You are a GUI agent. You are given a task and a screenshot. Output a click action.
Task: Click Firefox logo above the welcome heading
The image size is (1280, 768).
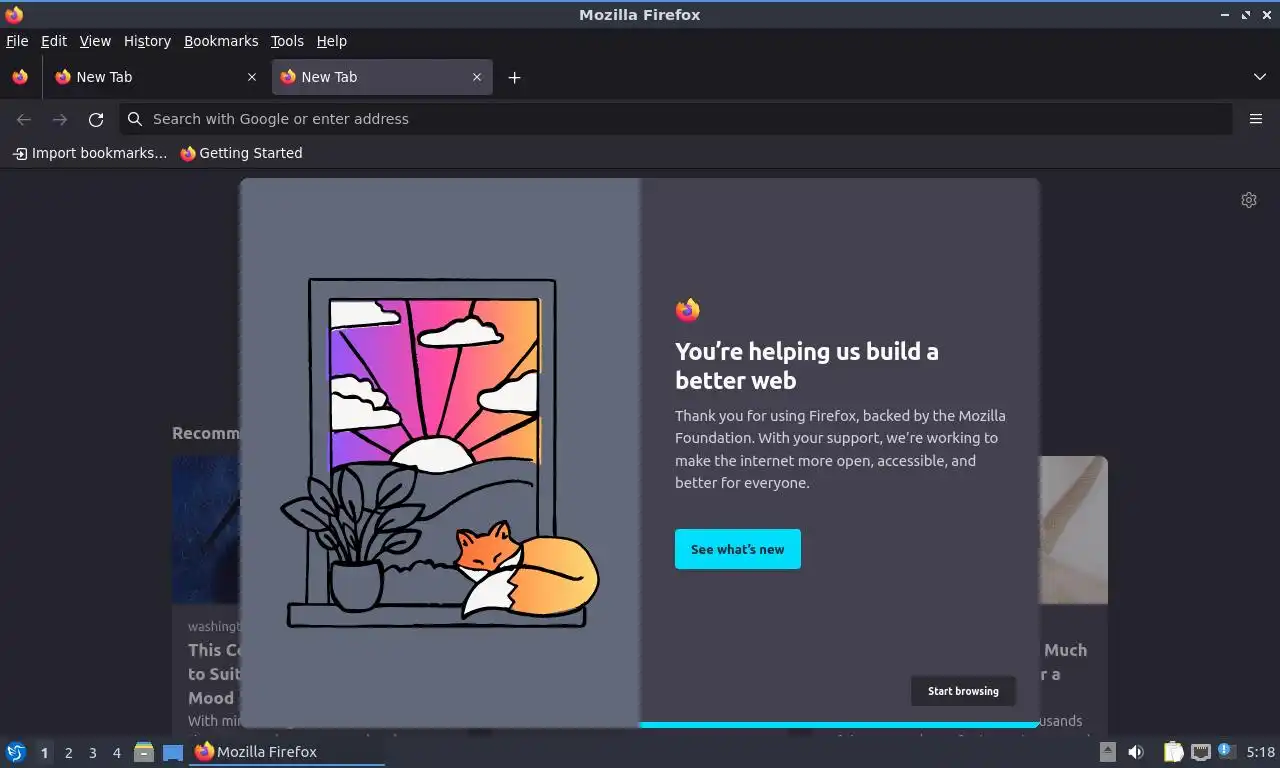point(687,310)
